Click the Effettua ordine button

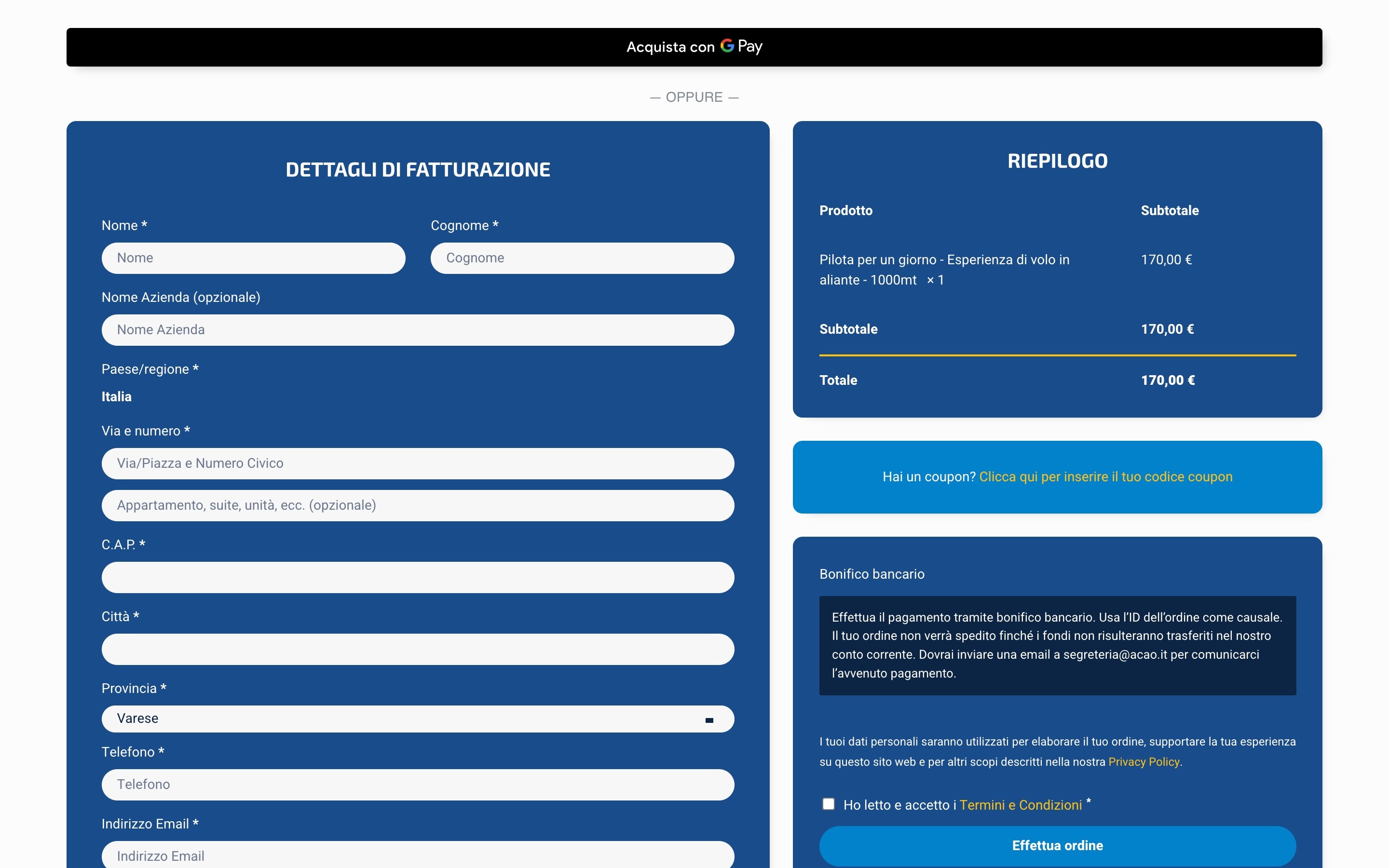point(1057,846)
